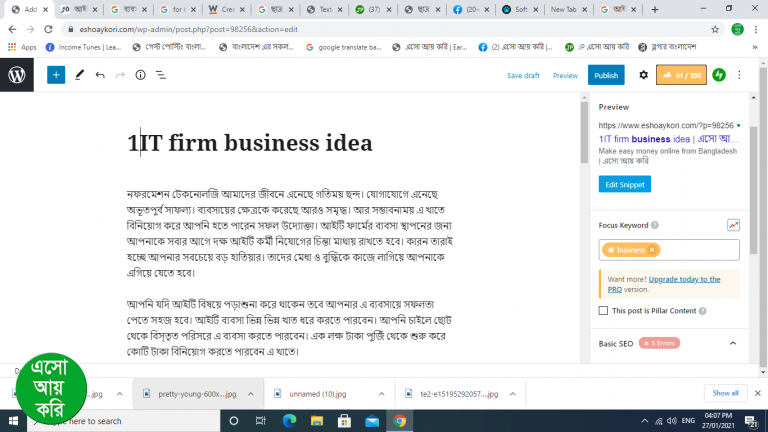Click the green Jetpack lightning icon

[x=719, y=75]
